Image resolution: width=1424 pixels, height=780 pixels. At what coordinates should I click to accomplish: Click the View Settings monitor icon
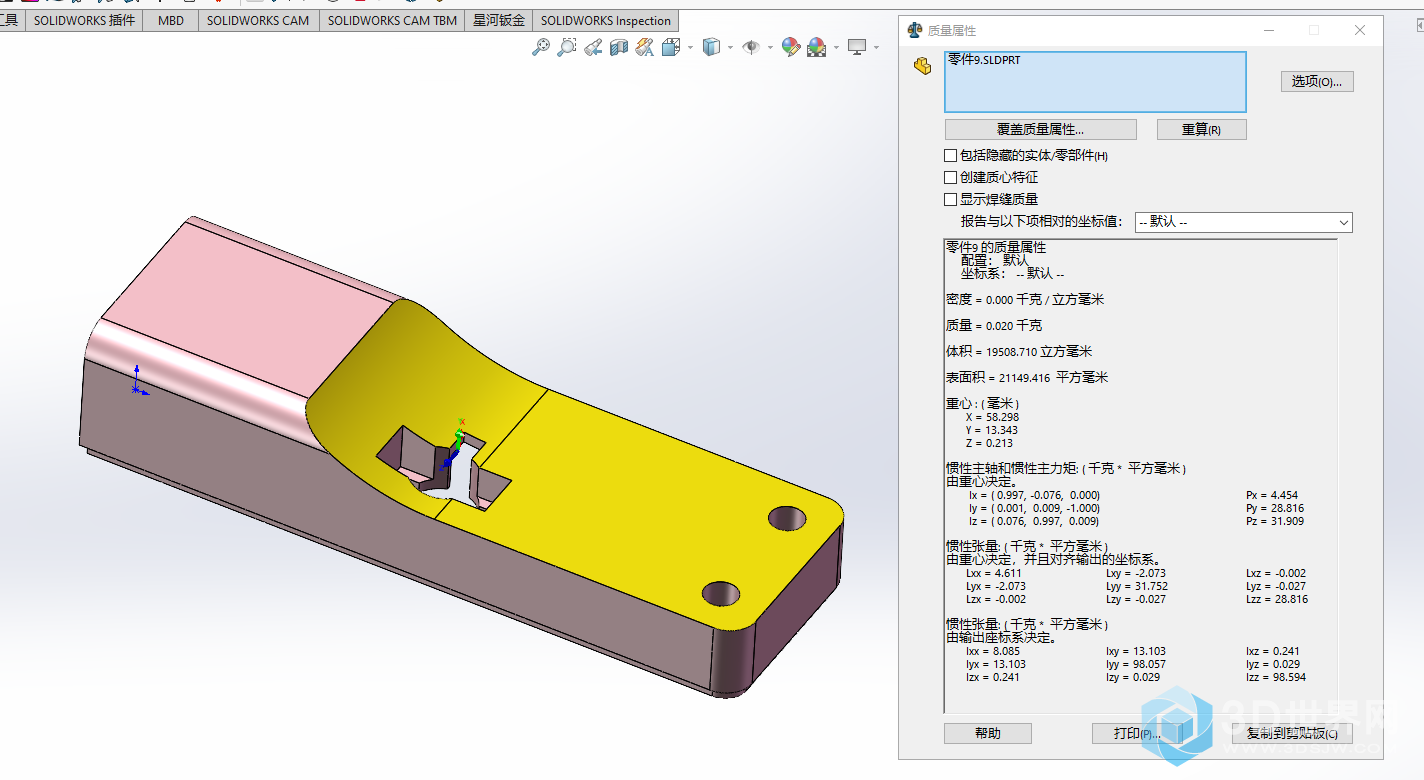pos(856,46)
